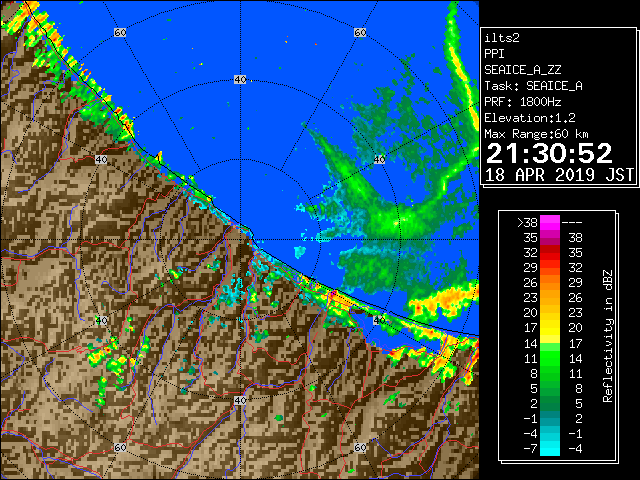Select the date "18 APR 2019 JST"
640x480 pixels.
[560, 175]
